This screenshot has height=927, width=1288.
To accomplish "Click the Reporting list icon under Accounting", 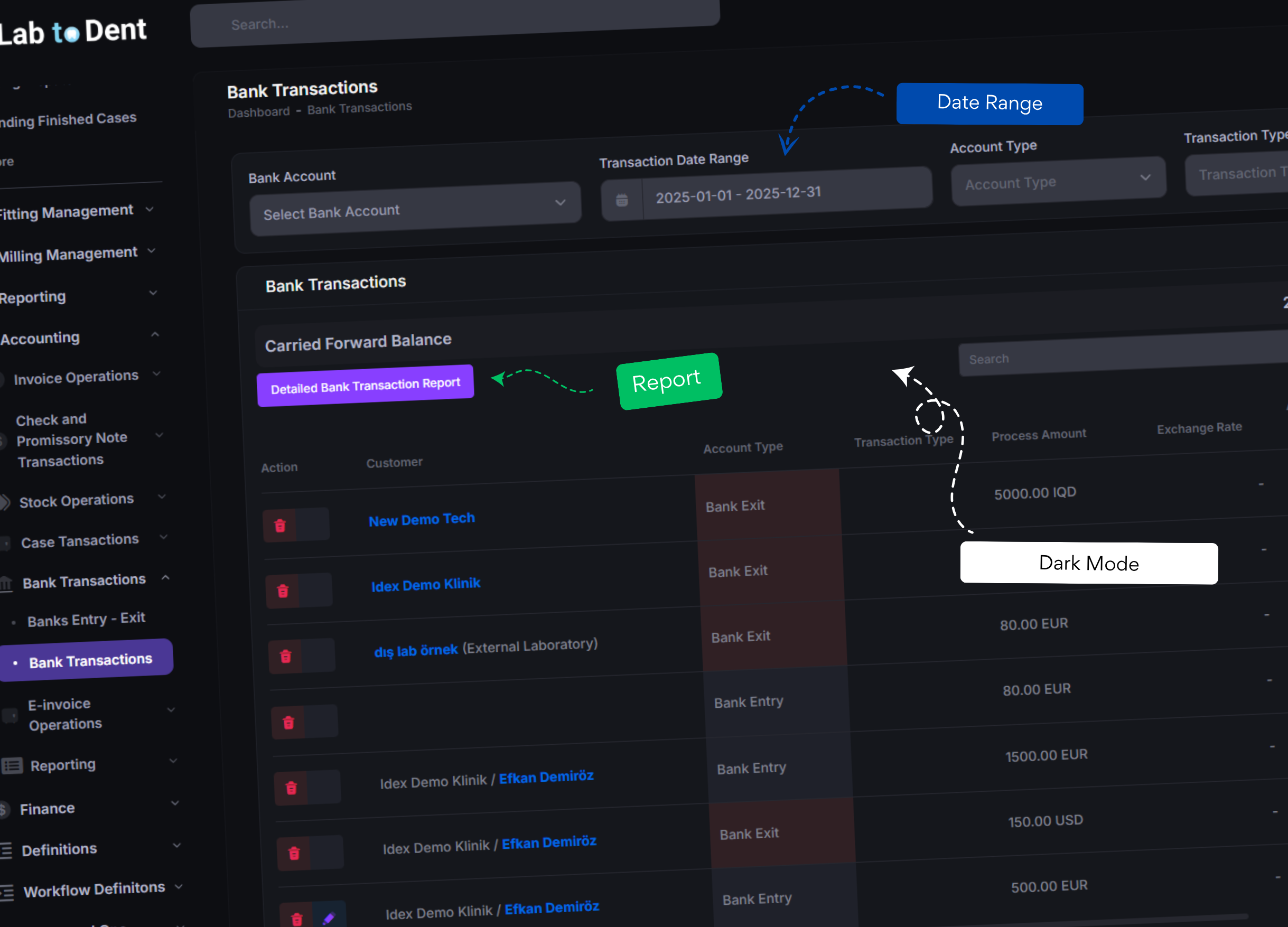I will click(13, 766).
